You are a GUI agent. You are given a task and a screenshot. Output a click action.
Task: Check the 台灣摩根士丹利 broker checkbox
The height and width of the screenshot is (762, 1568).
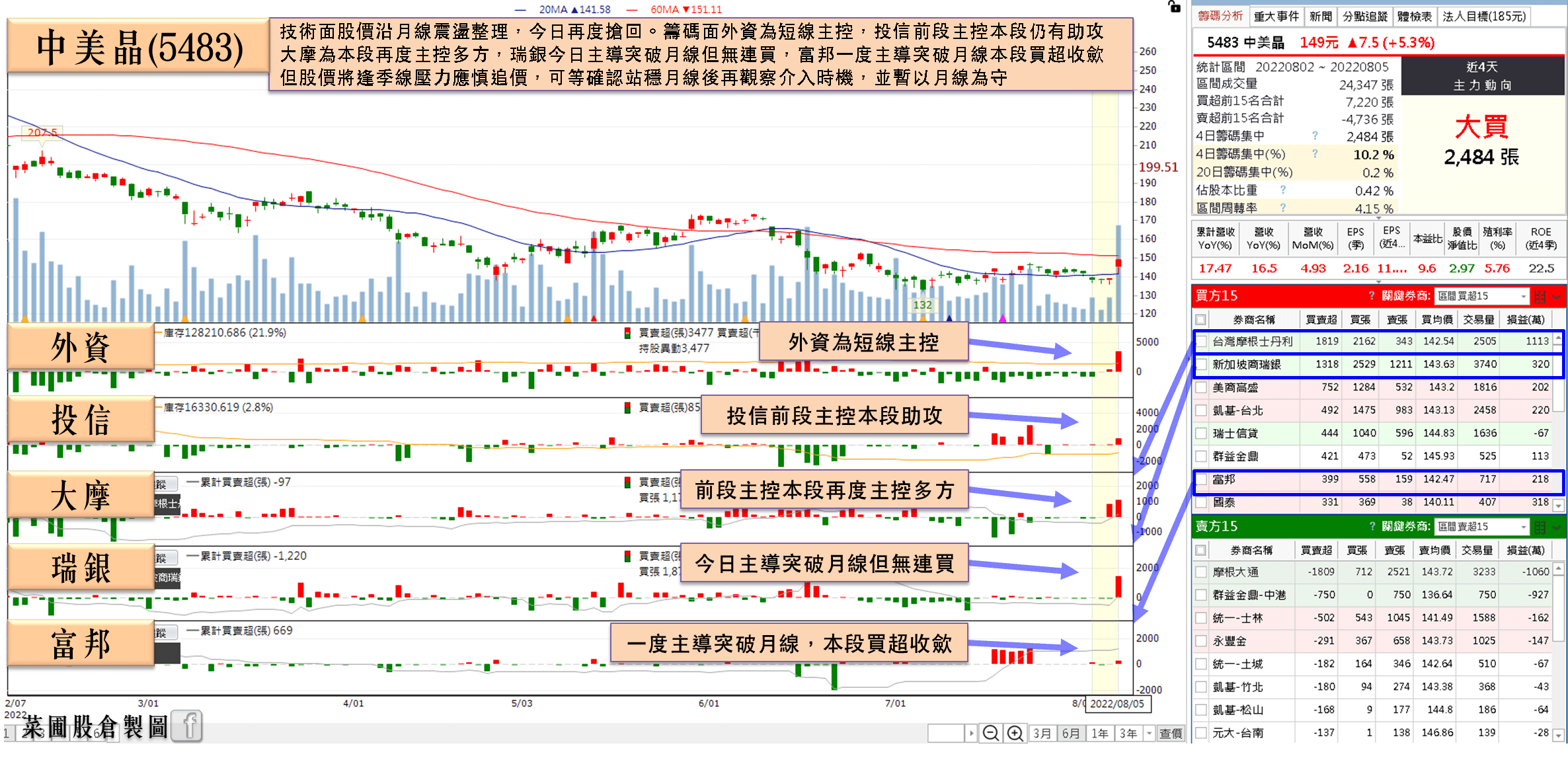(1201, 342)
